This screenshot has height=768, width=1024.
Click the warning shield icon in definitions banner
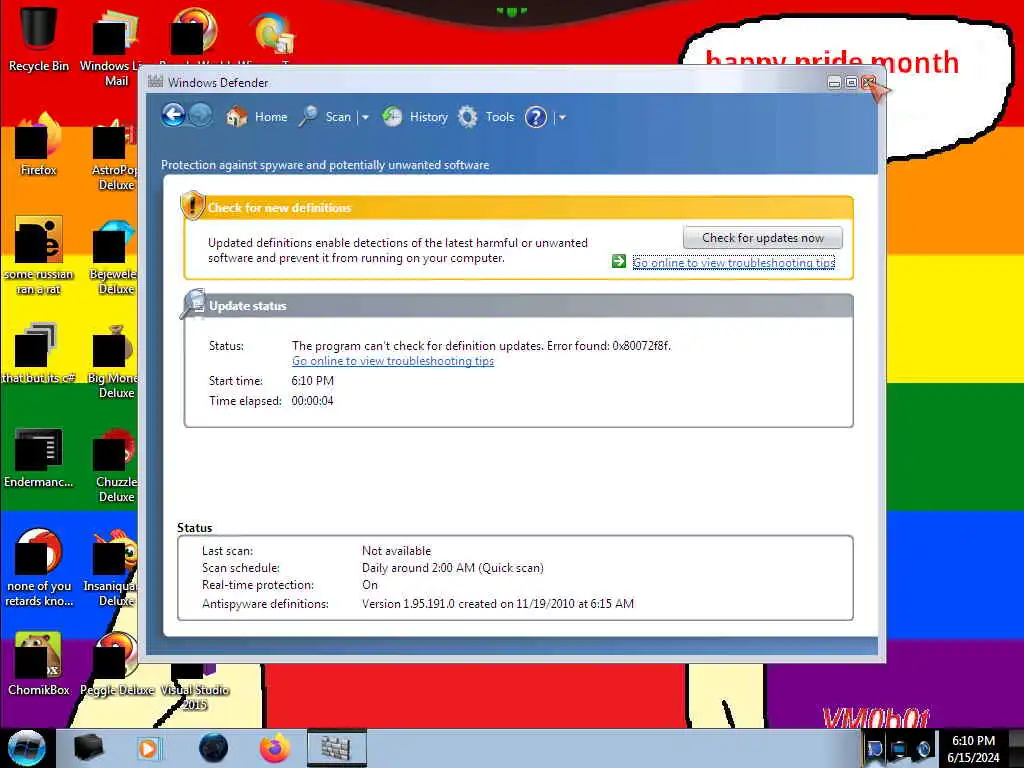[192, 205]
